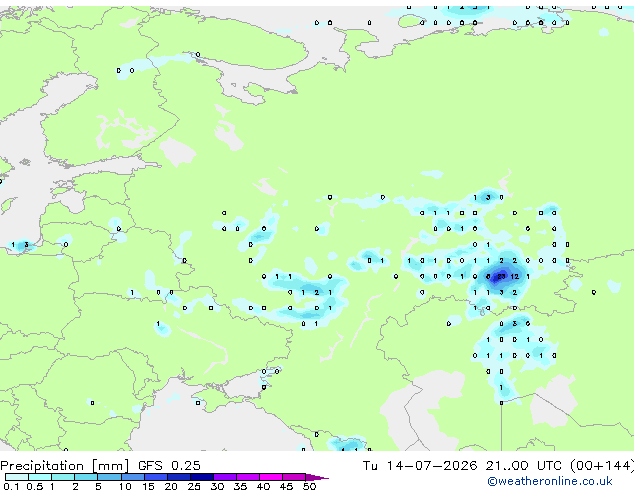Click the "Tu 14-07-2026" date text
The height and width of the screenshot is (490, 634).
[x=420, y=466]
